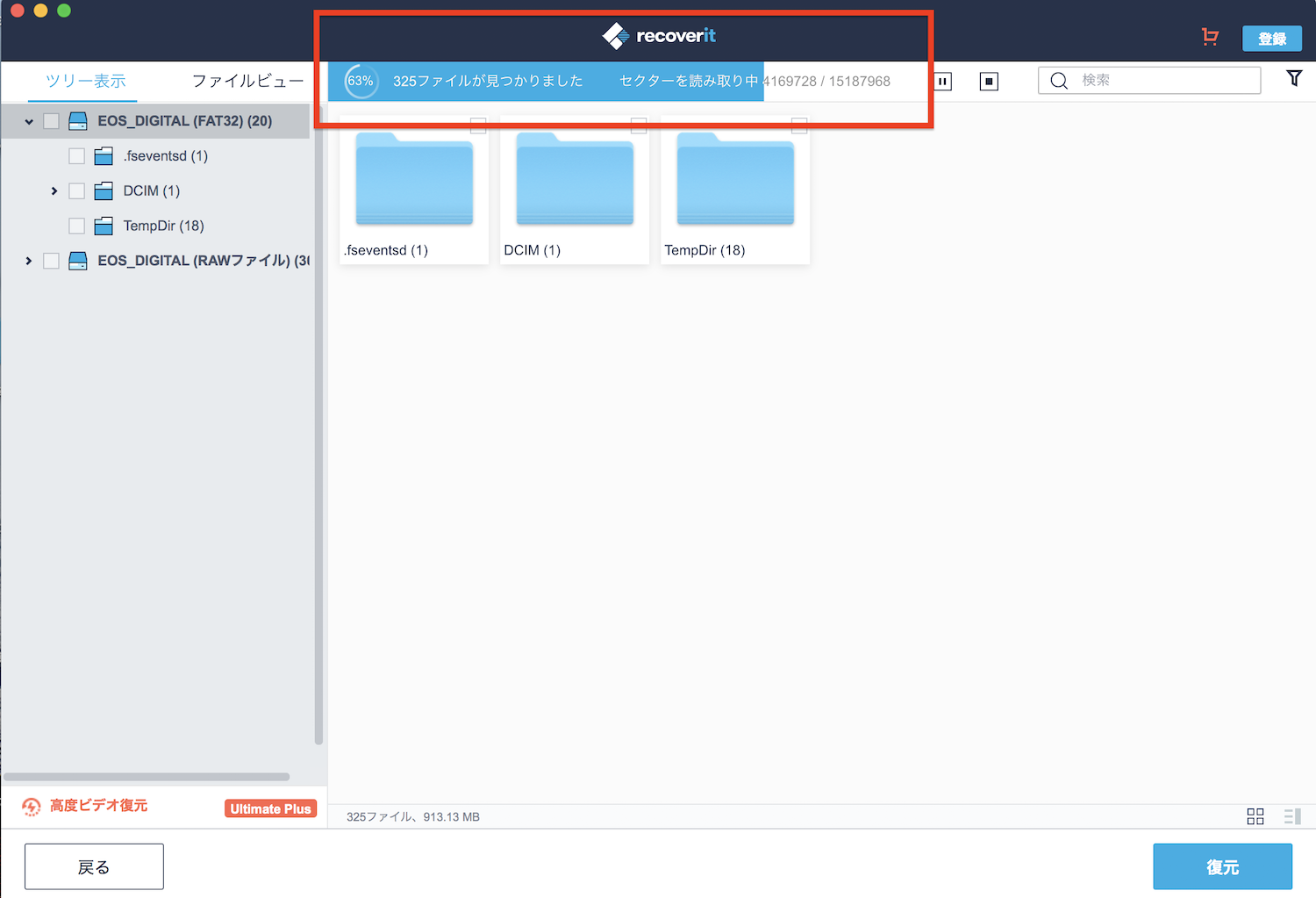Screen dimensions: 1316x898
Task: Click the sector count 4169728 / 15187968
Action: pyautogui.click(x=827, y=82)
